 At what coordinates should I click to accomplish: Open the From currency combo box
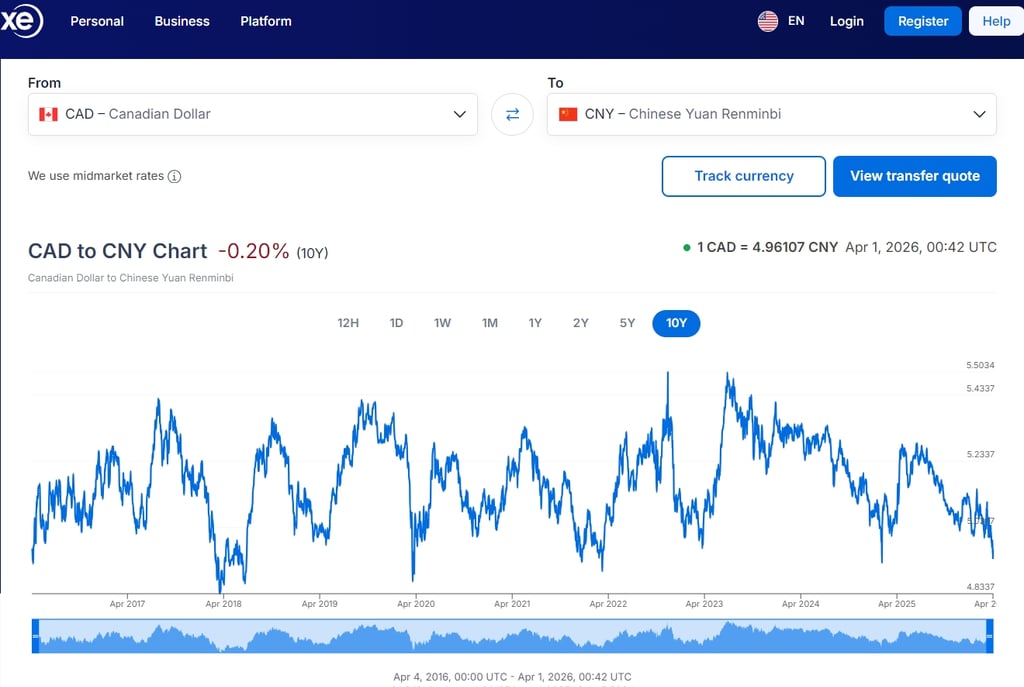tap(253, 114)
